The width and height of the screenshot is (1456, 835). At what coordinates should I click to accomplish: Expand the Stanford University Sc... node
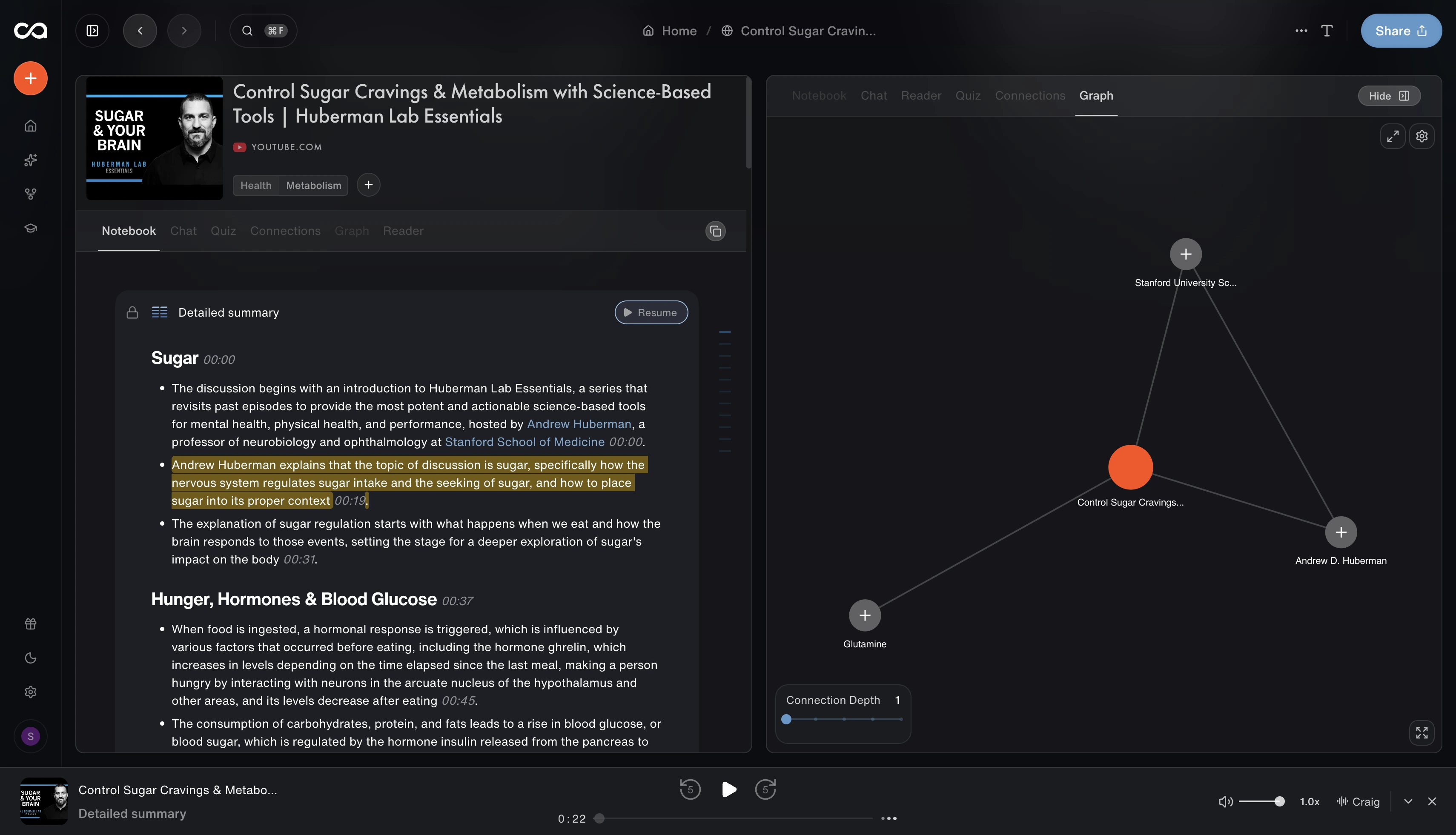(1186, 254)
